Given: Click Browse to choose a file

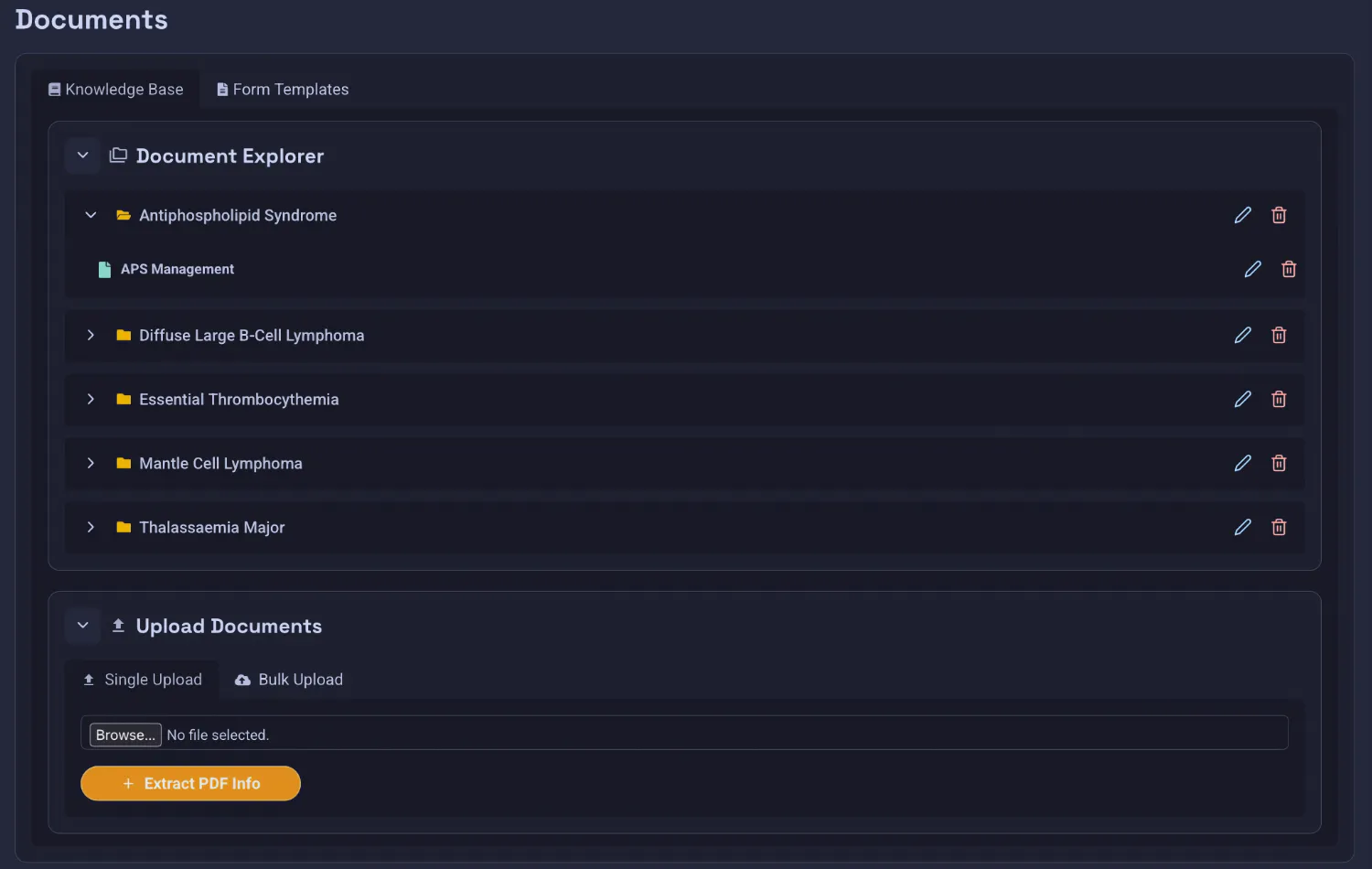Looking at the screenshot, I should coord(125,735).
